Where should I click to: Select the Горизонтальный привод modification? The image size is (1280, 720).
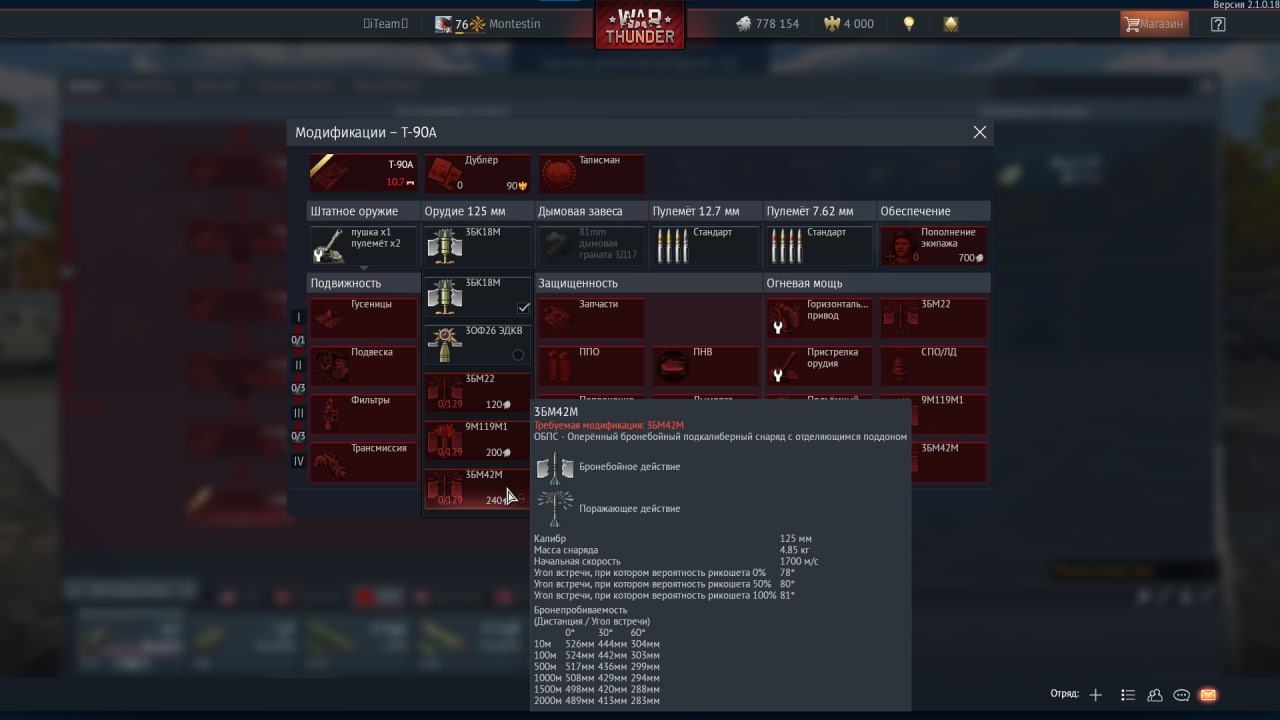[x=819, y=318]
